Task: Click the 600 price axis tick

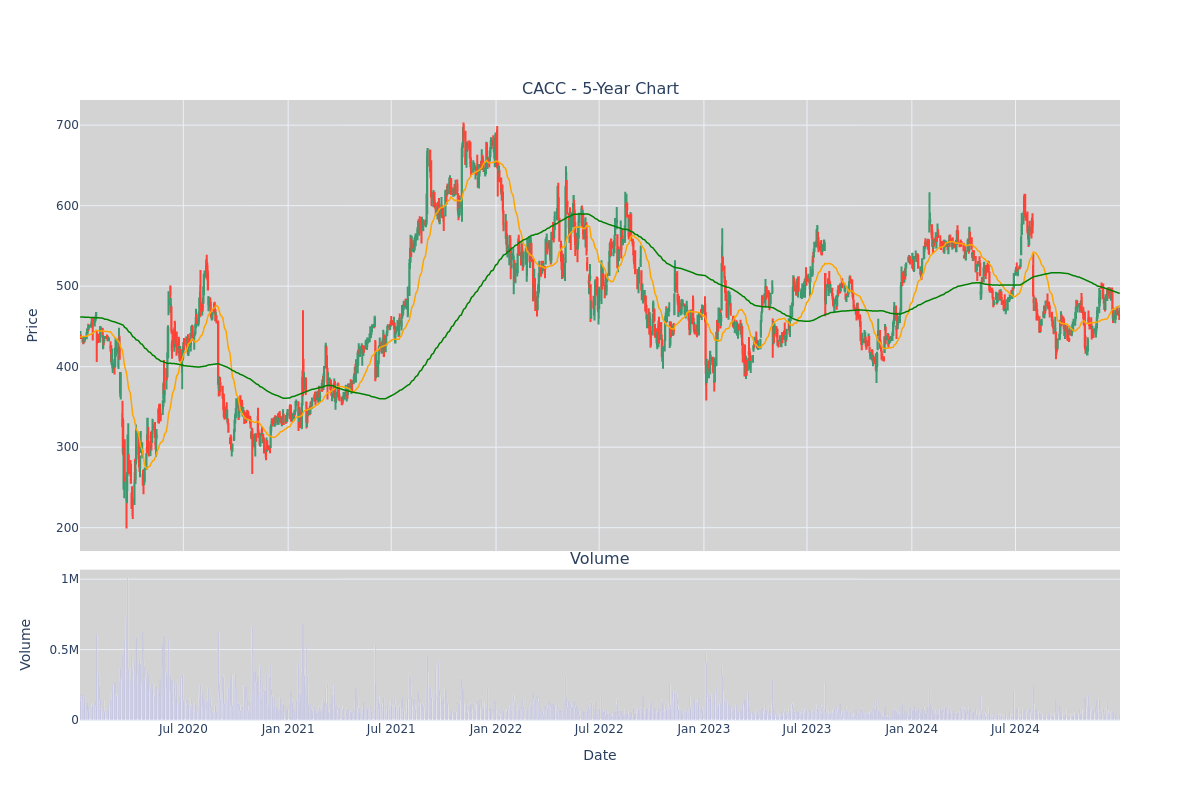Action: click(67, 206)
